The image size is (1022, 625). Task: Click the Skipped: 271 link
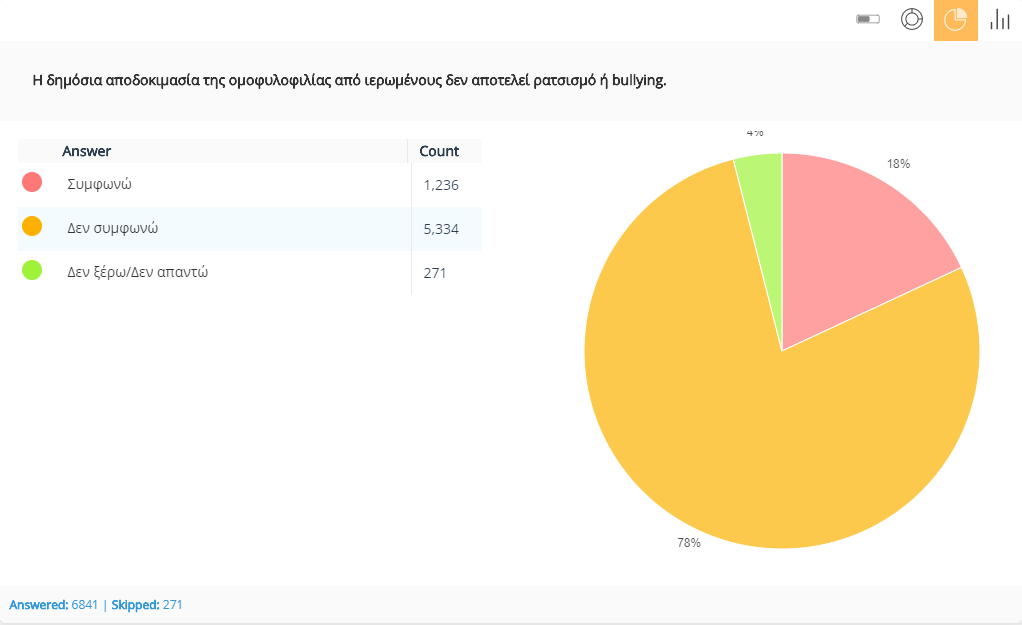click(147, 605)
